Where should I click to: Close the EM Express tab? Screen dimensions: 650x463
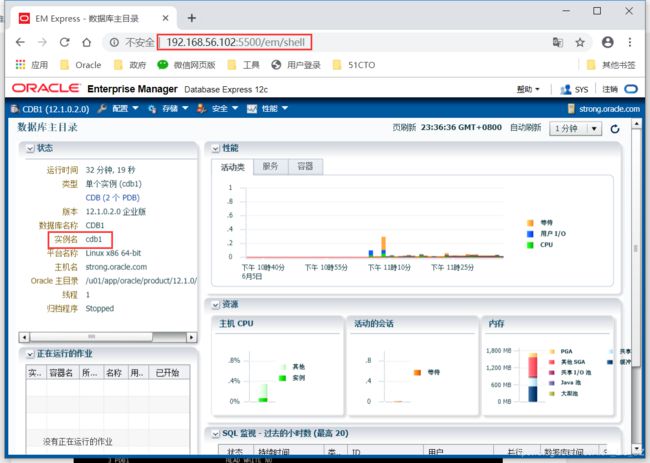coord(165,18)
